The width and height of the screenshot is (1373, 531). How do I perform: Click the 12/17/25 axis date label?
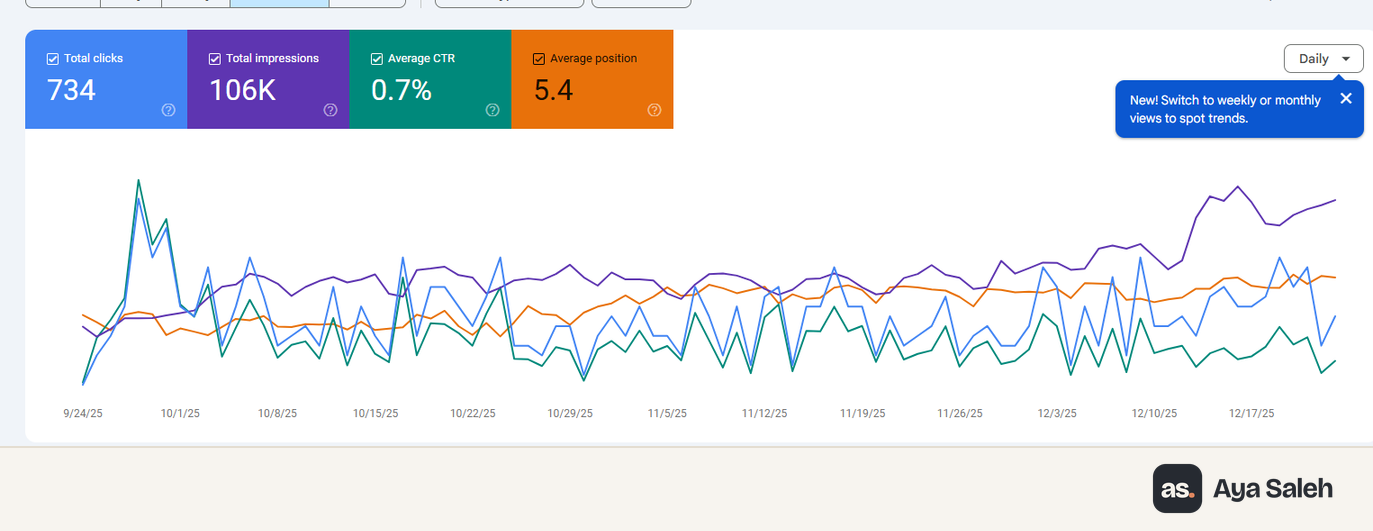[x=1252, y=413]
